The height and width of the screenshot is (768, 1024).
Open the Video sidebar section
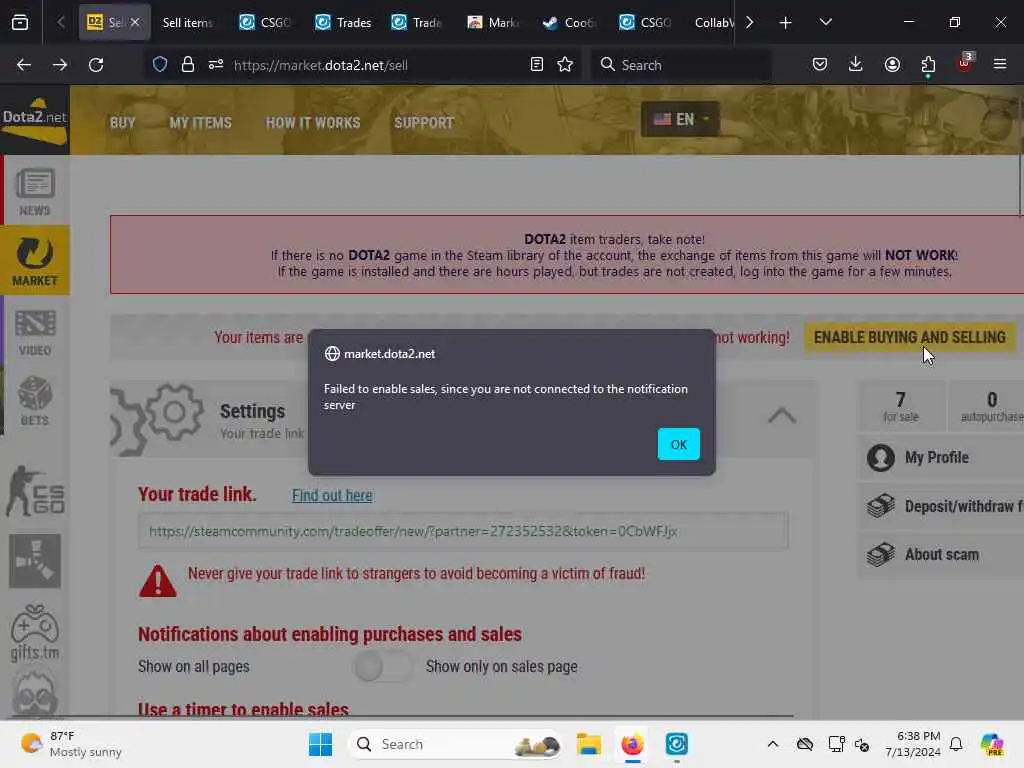point(35,332)
